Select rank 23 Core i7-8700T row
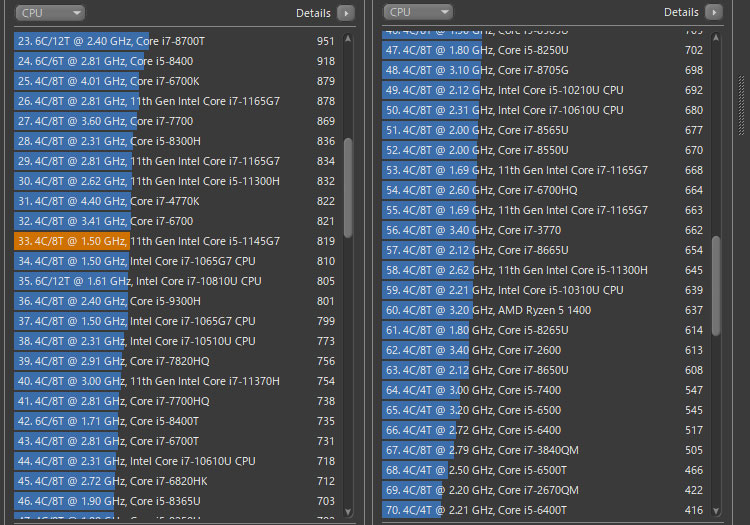This screenshot has height=525, width=750. tap(175, 41)
